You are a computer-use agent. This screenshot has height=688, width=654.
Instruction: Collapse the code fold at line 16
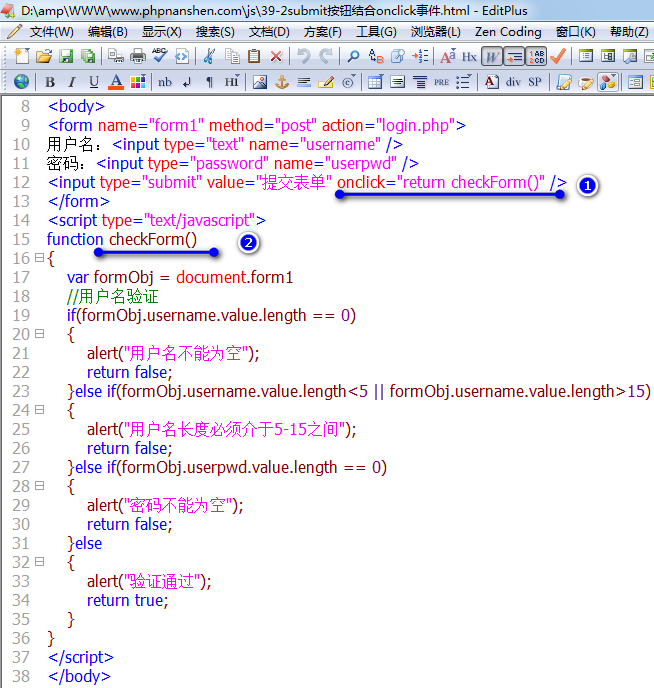click(x=39, y=258)
